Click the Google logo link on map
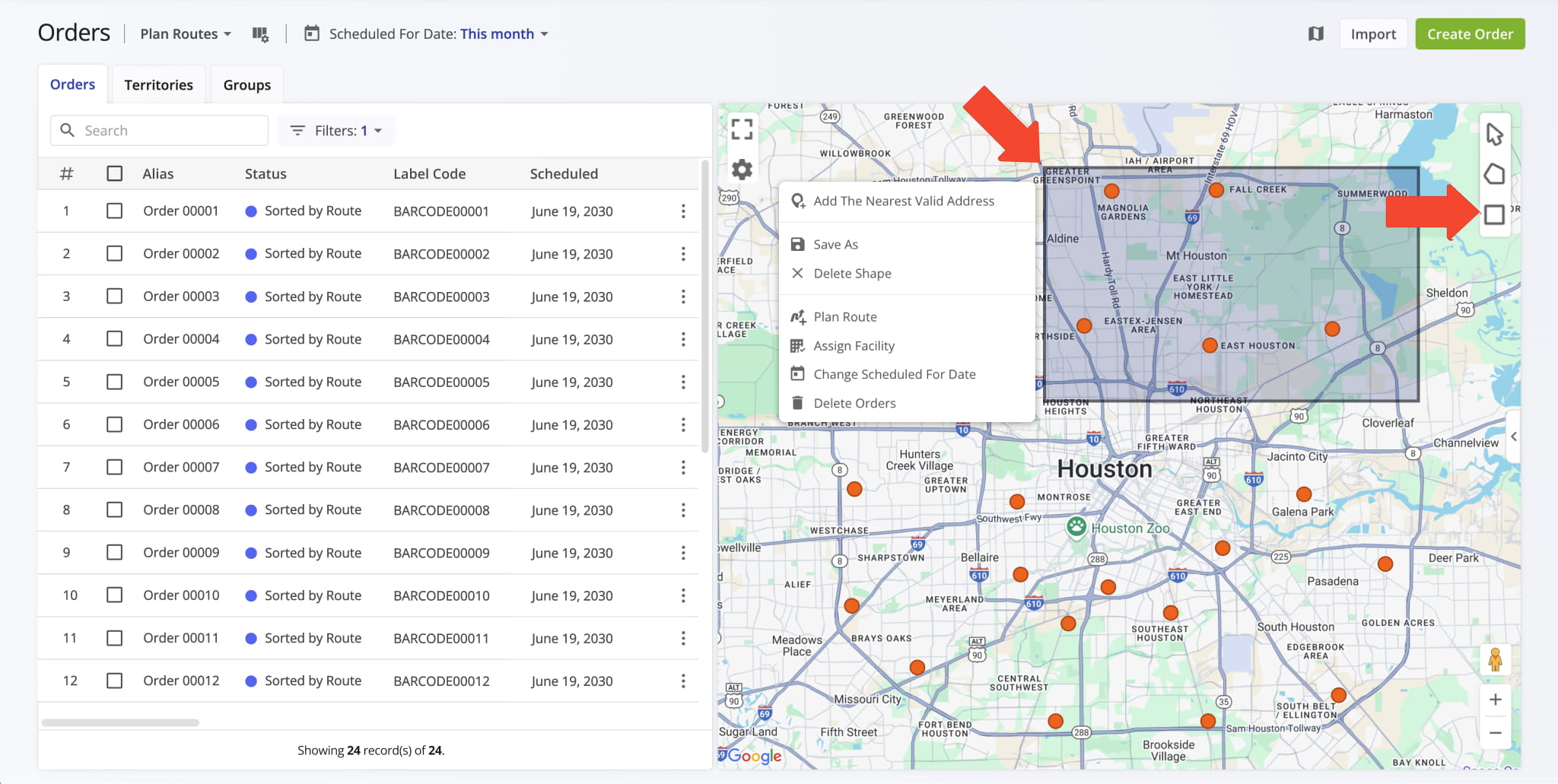1558x784 pixels. tap(754, 755)
